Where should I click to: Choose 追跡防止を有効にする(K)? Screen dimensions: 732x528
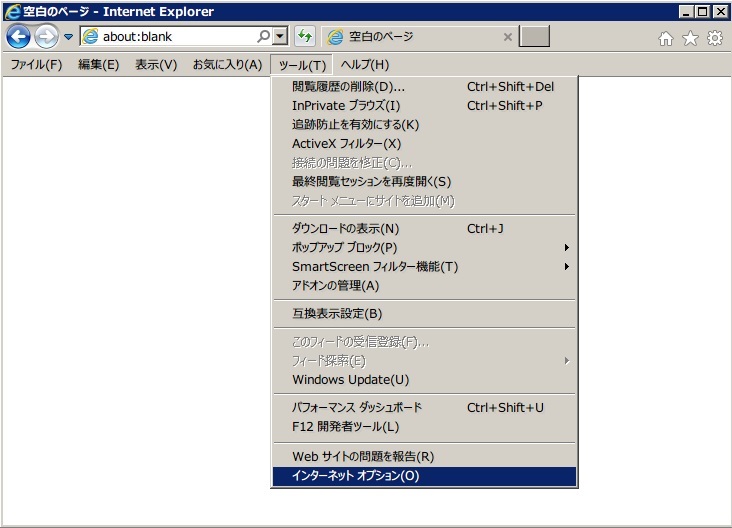coord(424,125)
